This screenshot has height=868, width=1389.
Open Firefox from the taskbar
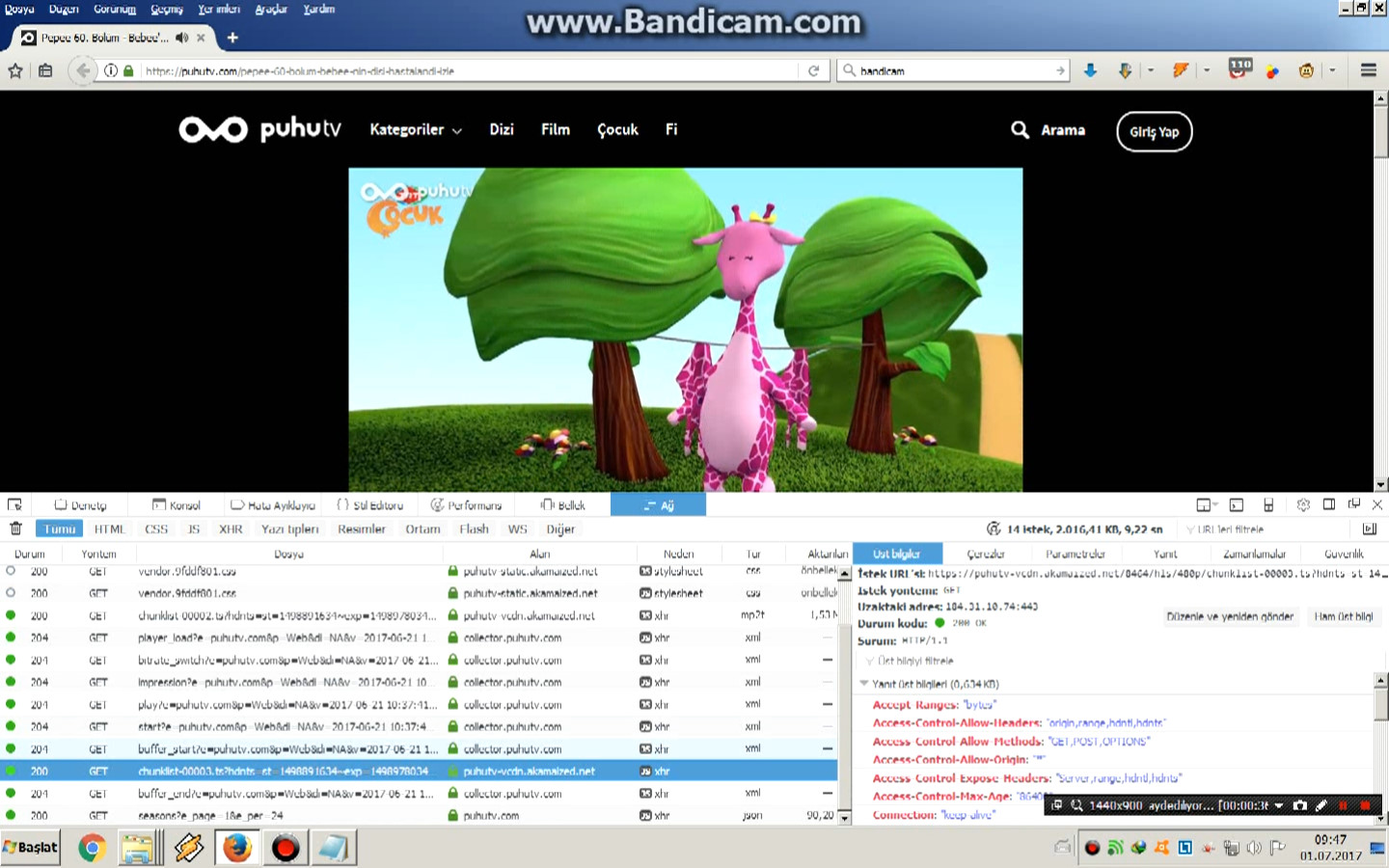click(237, 848)
